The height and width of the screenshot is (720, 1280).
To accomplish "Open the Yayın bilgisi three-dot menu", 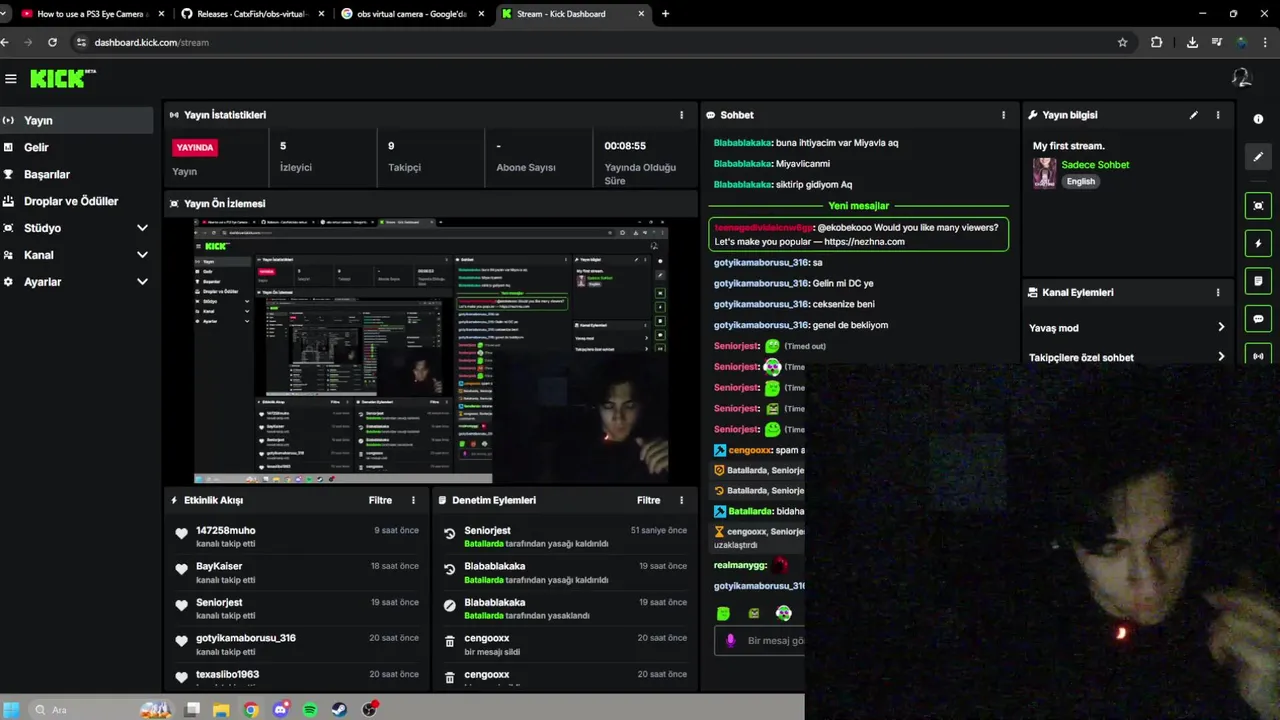I will click(x=1218, y=115).
